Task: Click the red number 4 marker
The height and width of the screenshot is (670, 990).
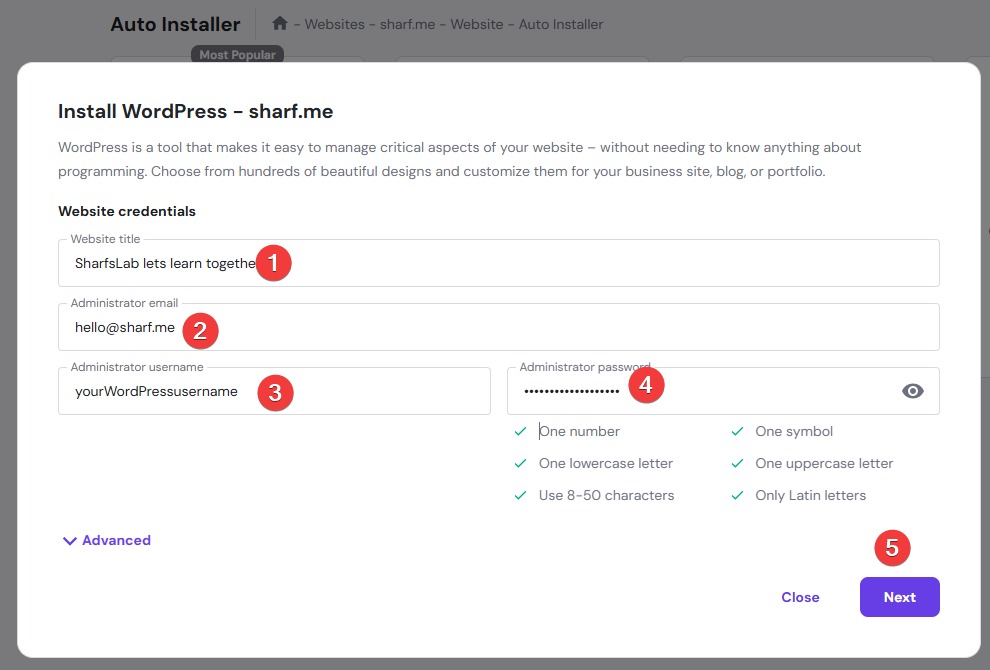Action: [646, 384]
